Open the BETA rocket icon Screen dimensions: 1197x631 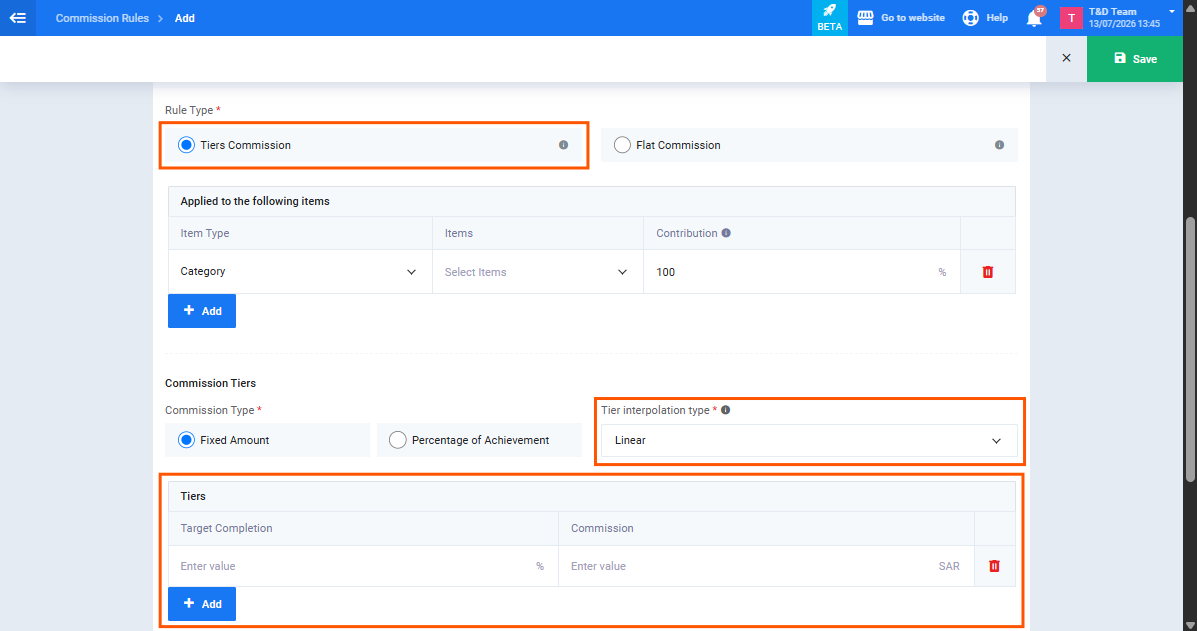(x=830, y=18)
